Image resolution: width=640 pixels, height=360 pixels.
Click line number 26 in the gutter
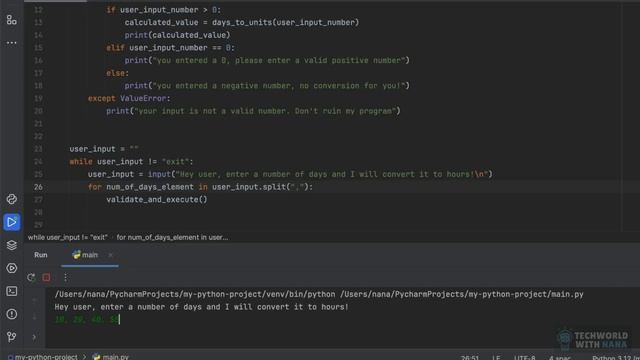pyautogui.click(x=38, y=187)
